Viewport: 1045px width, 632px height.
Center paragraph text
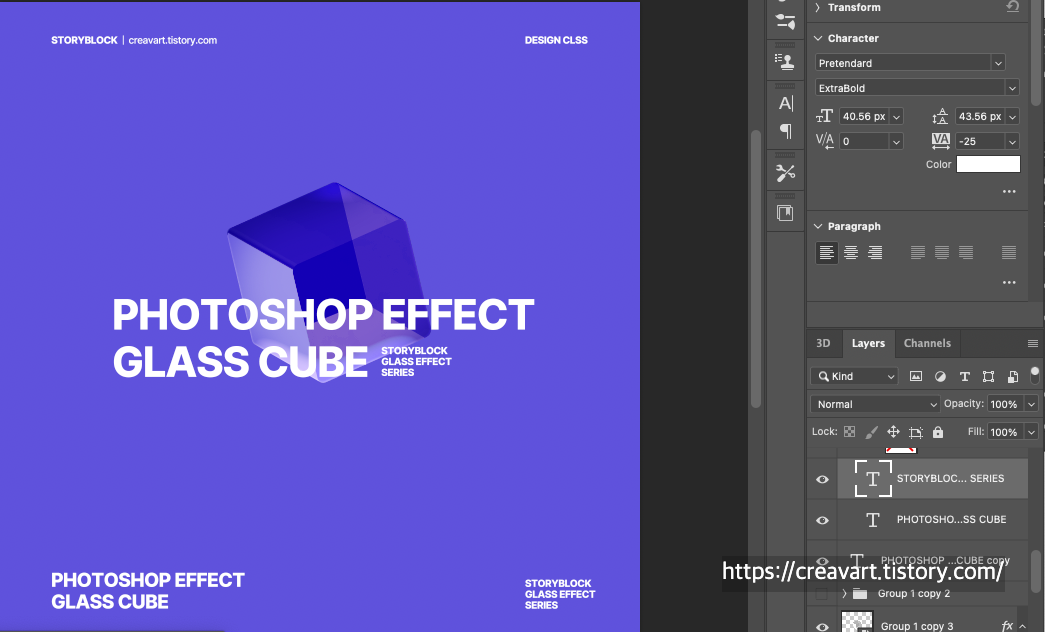click(x=850, y=252)
